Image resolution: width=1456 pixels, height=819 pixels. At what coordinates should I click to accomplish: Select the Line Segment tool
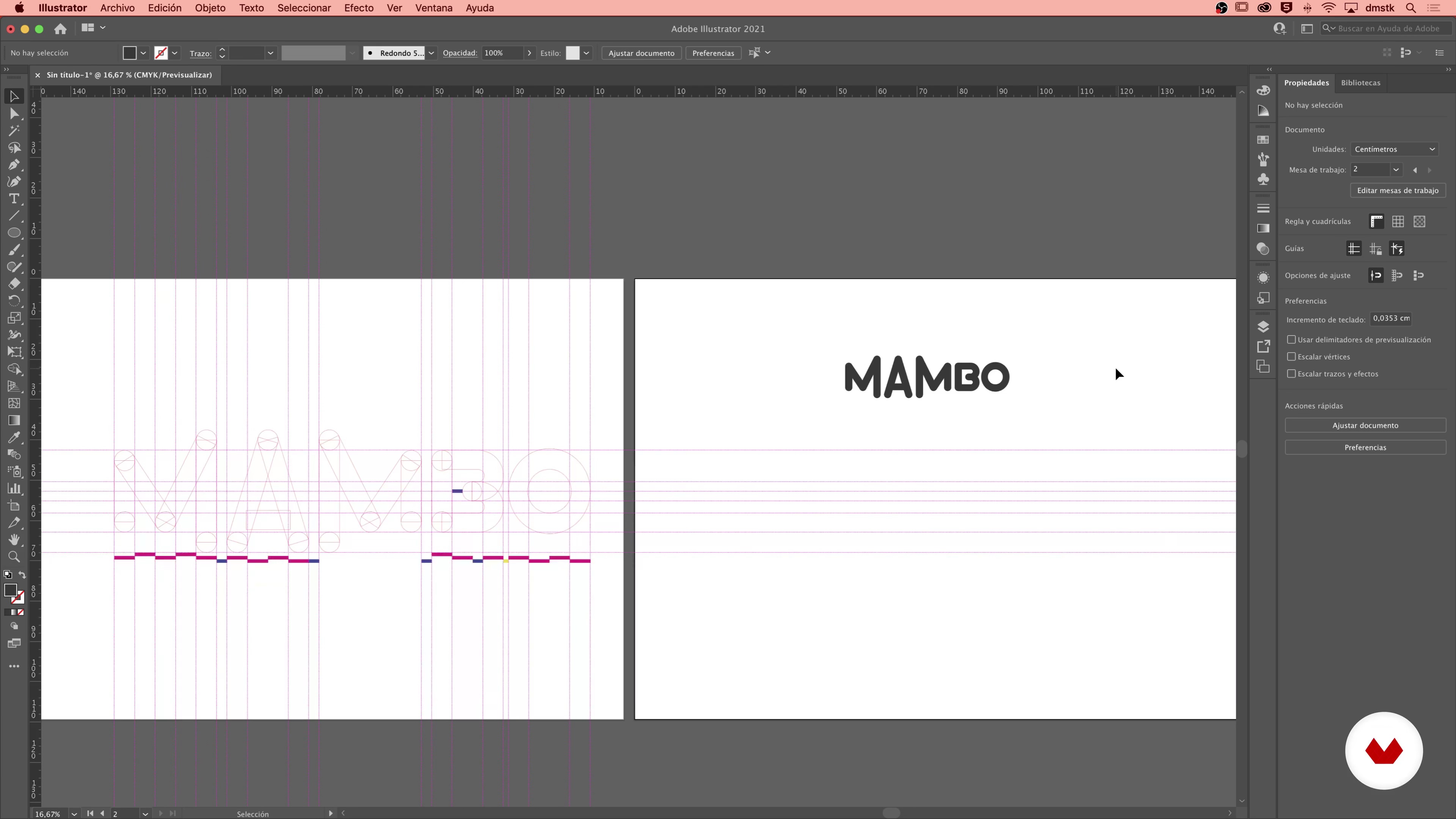click(14, 216)
